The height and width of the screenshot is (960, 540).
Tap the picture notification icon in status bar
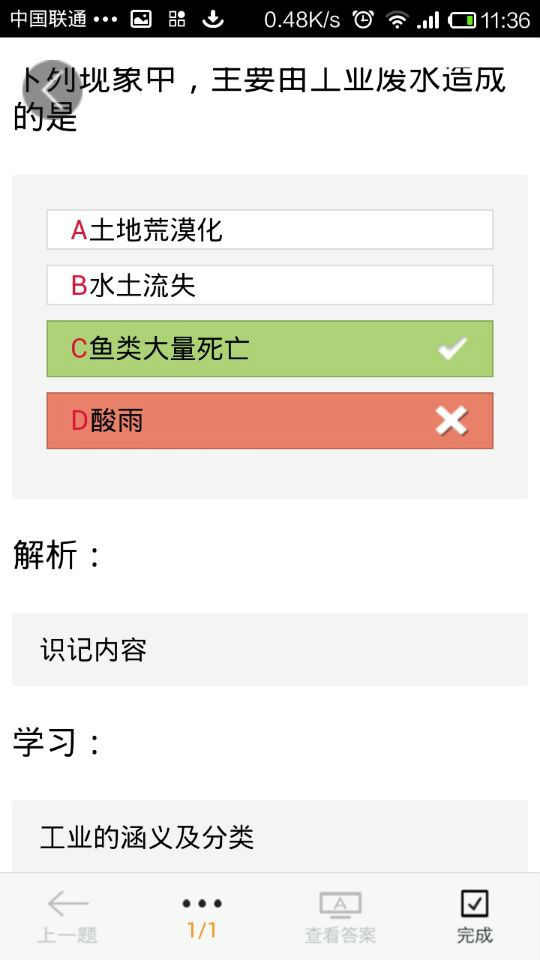tap(141, 20)
